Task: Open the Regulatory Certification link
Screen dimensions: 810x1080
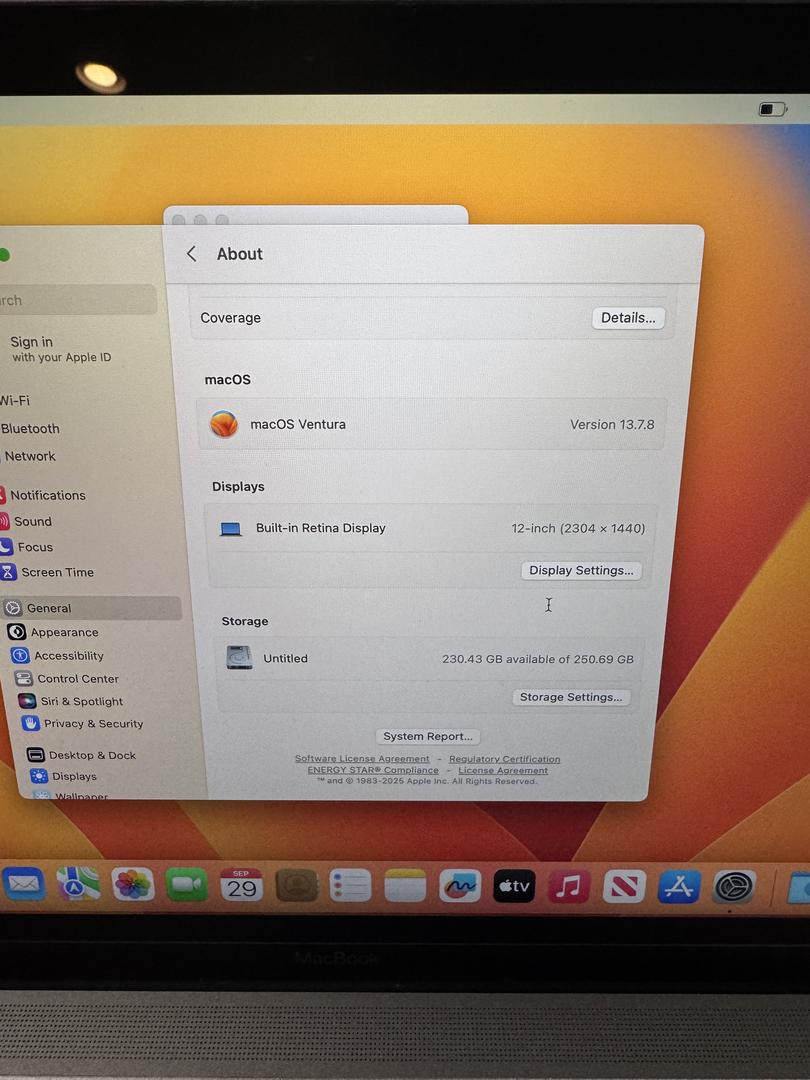Action: [x=504, y=759]
